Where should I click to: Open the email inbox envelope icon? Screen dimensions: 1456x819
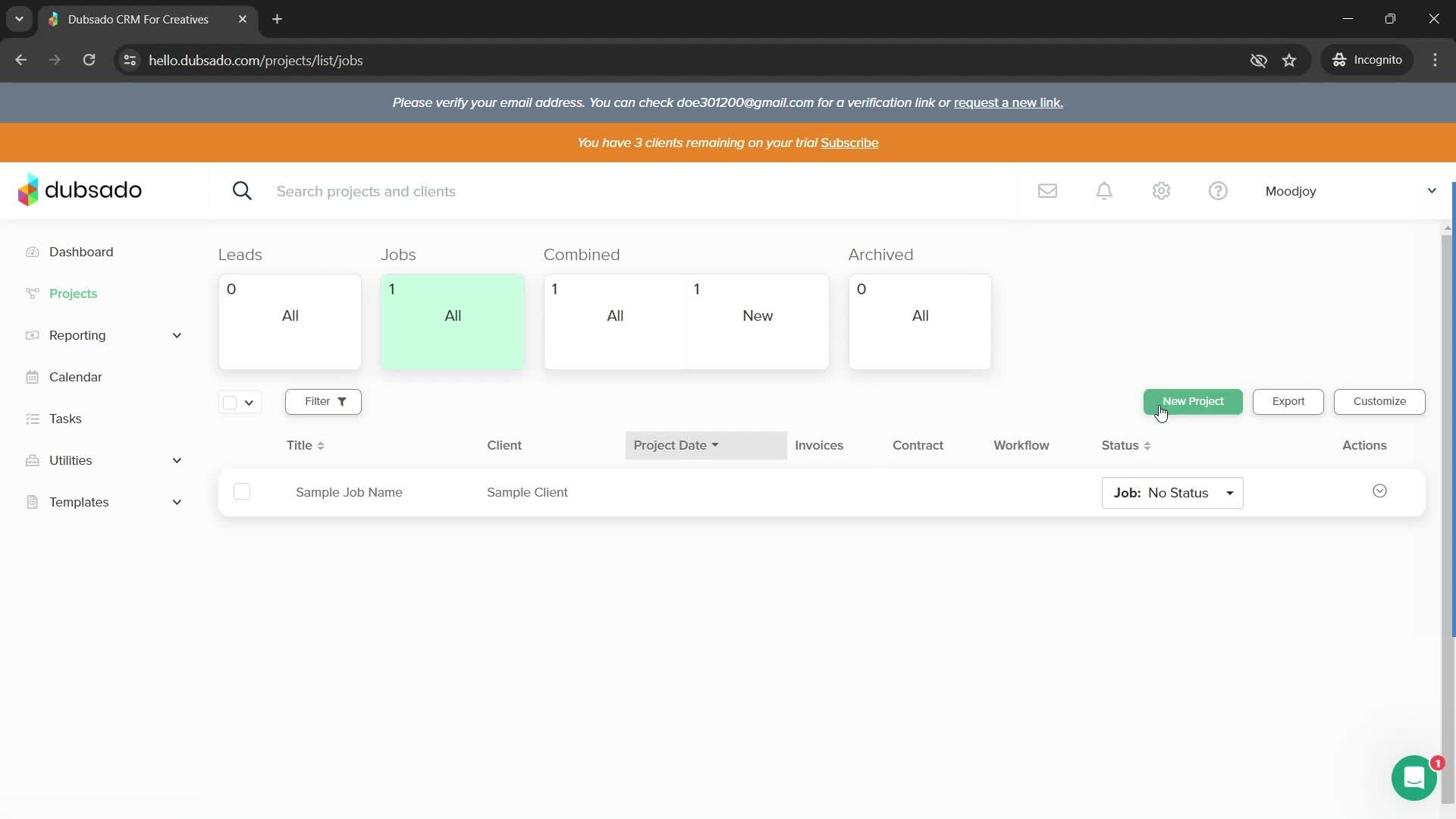pyautogui.click(x=1047, y=191)
